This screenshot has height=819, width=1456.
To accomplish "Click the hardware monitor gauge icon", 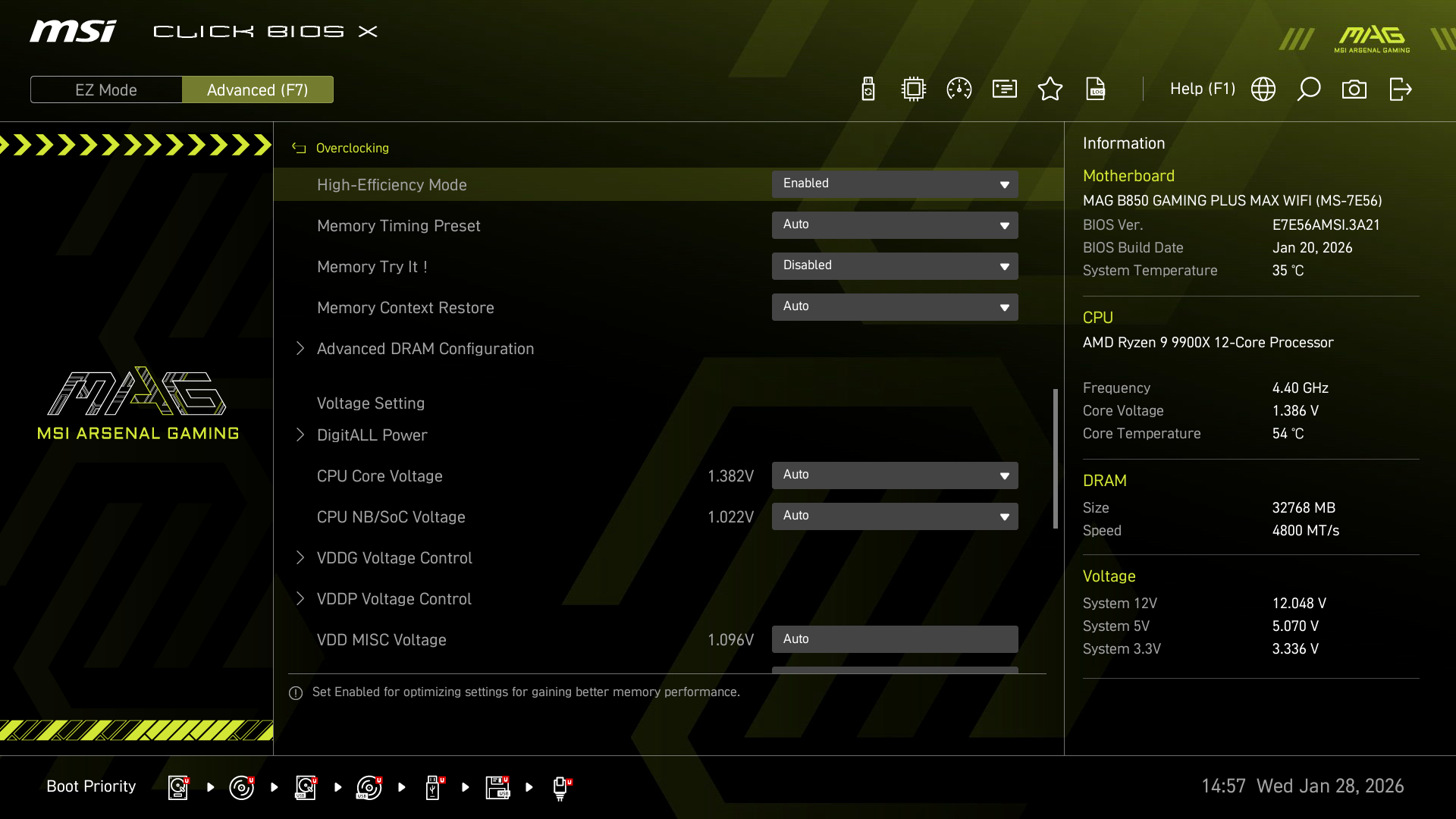I will [959, 89].
